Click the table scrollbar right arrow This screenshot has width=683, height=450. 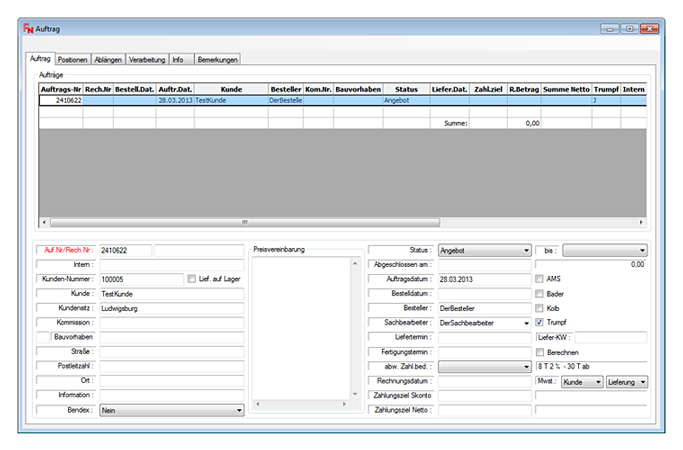click(641, 222)
